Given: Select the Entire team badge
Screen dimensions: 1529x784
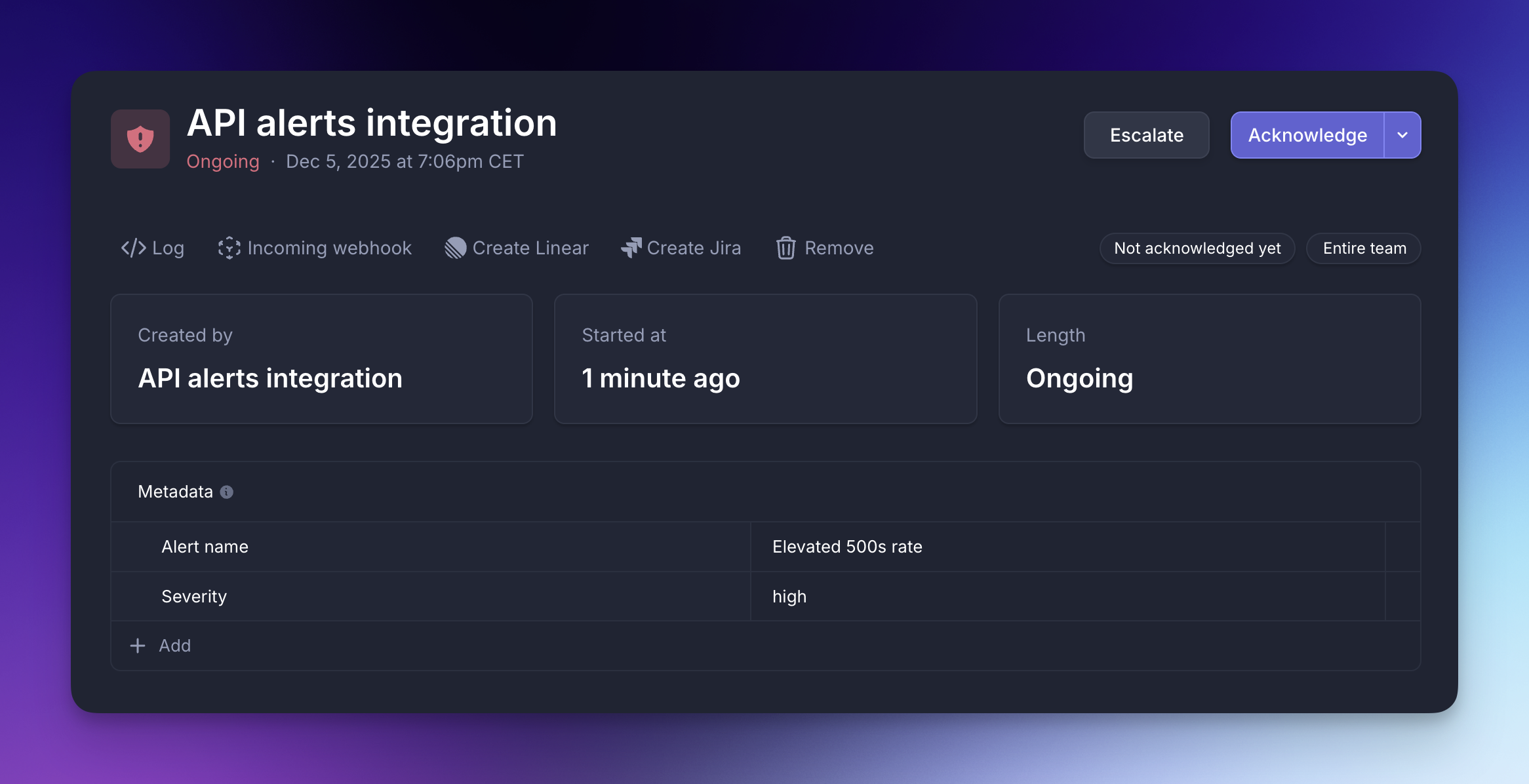Looking at the screenshot, I should tap(1362, 248).
